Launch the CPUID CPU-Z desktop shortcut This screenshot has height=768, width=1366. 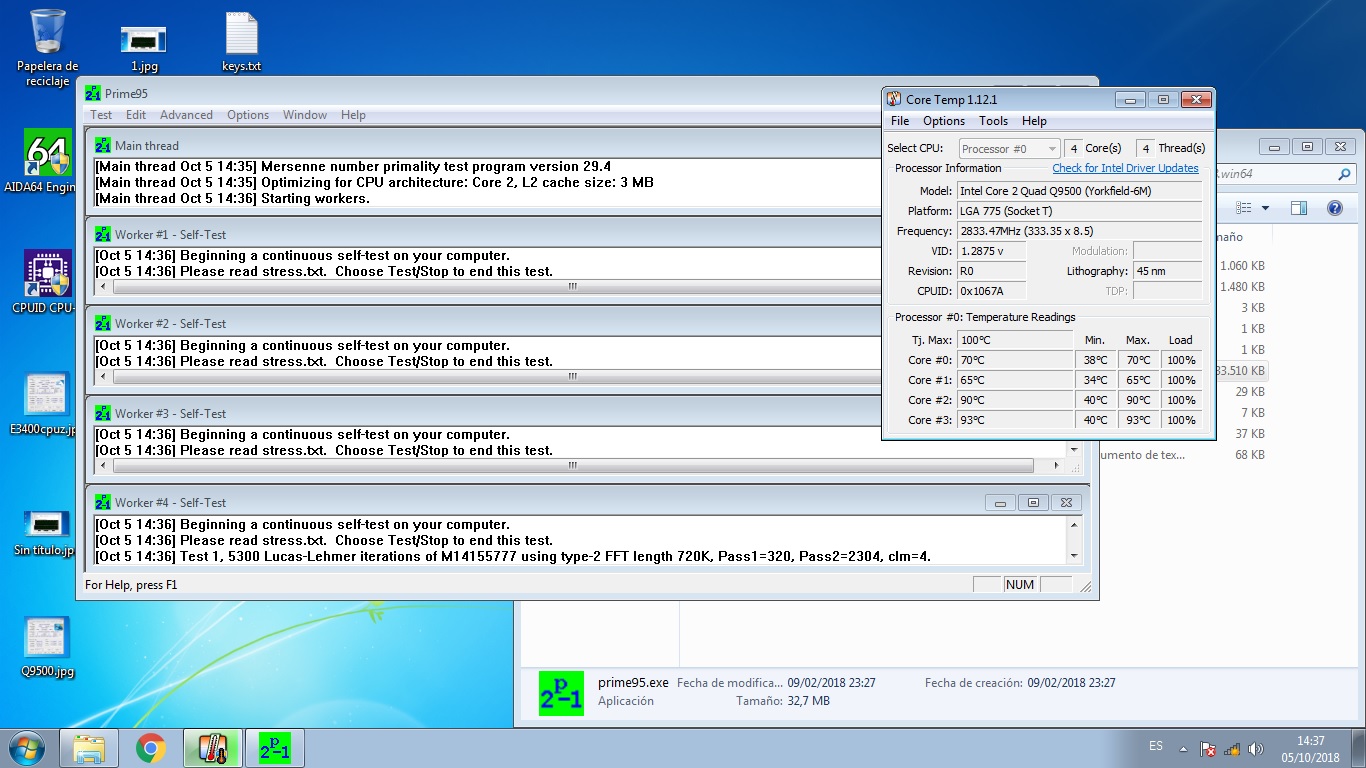click(x=47, y=281)
